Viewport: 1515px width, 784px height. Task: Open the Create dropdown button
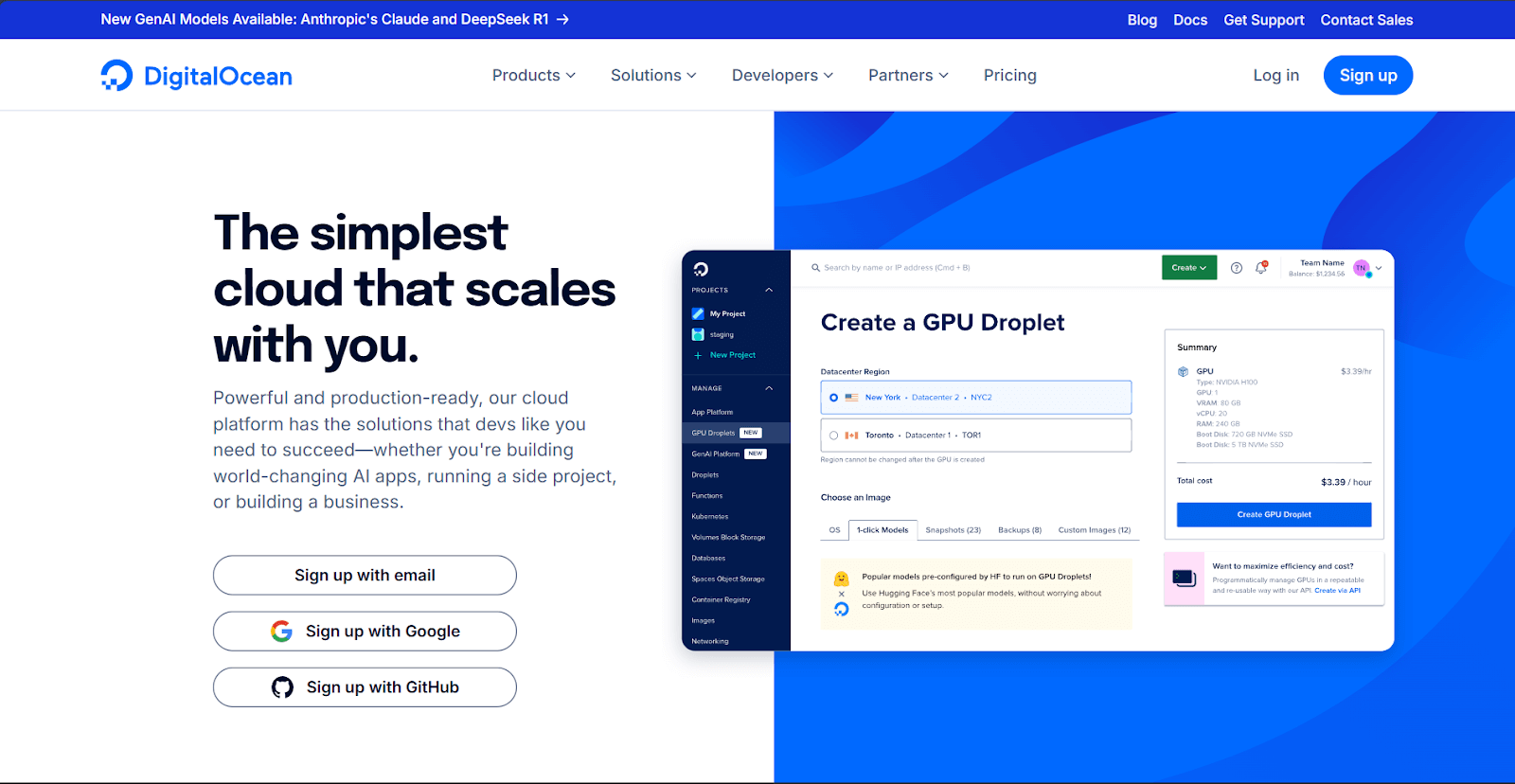tap(1188, 268)
